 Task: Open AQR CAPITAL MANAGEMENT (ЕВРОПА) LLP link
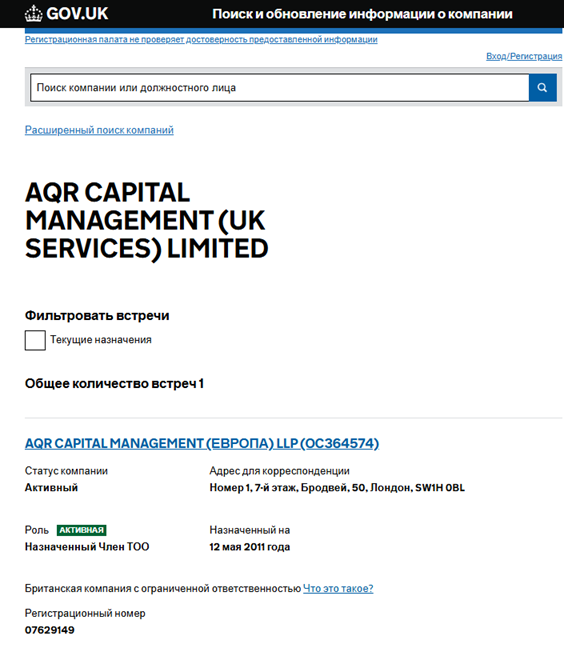(x=202, y=443)
